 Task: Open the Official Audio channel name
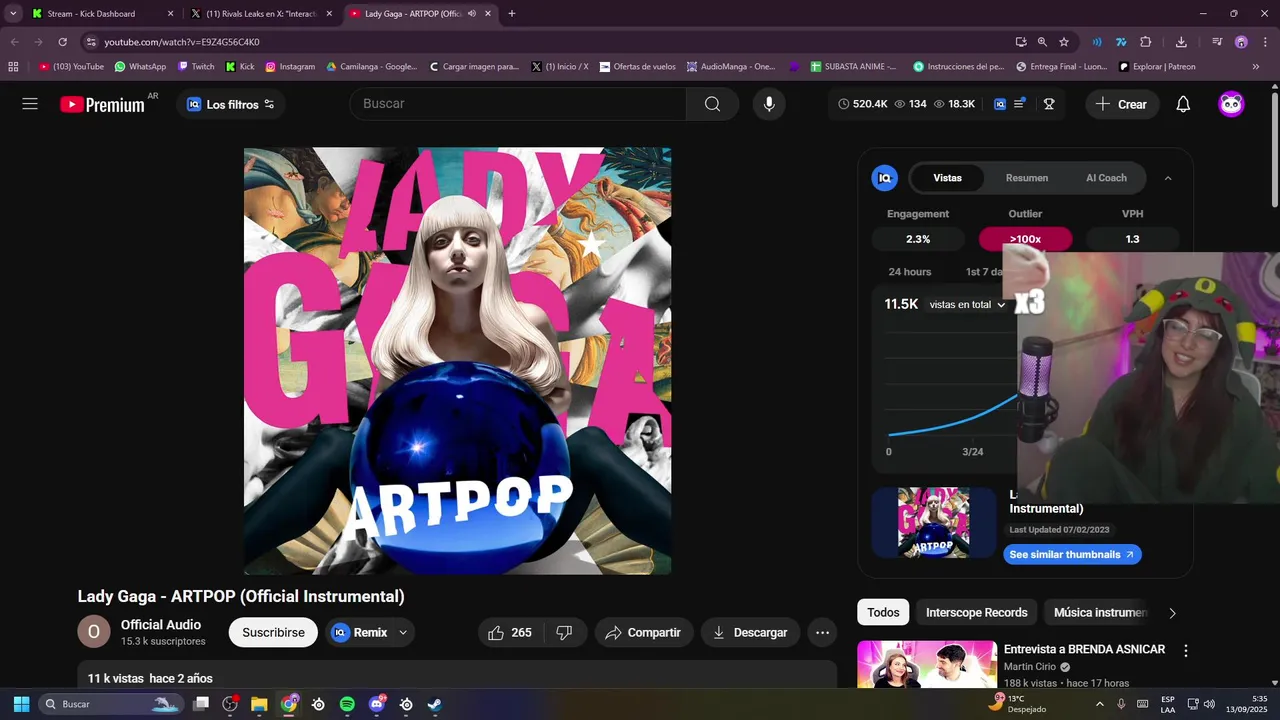click(x=161, y=625)
